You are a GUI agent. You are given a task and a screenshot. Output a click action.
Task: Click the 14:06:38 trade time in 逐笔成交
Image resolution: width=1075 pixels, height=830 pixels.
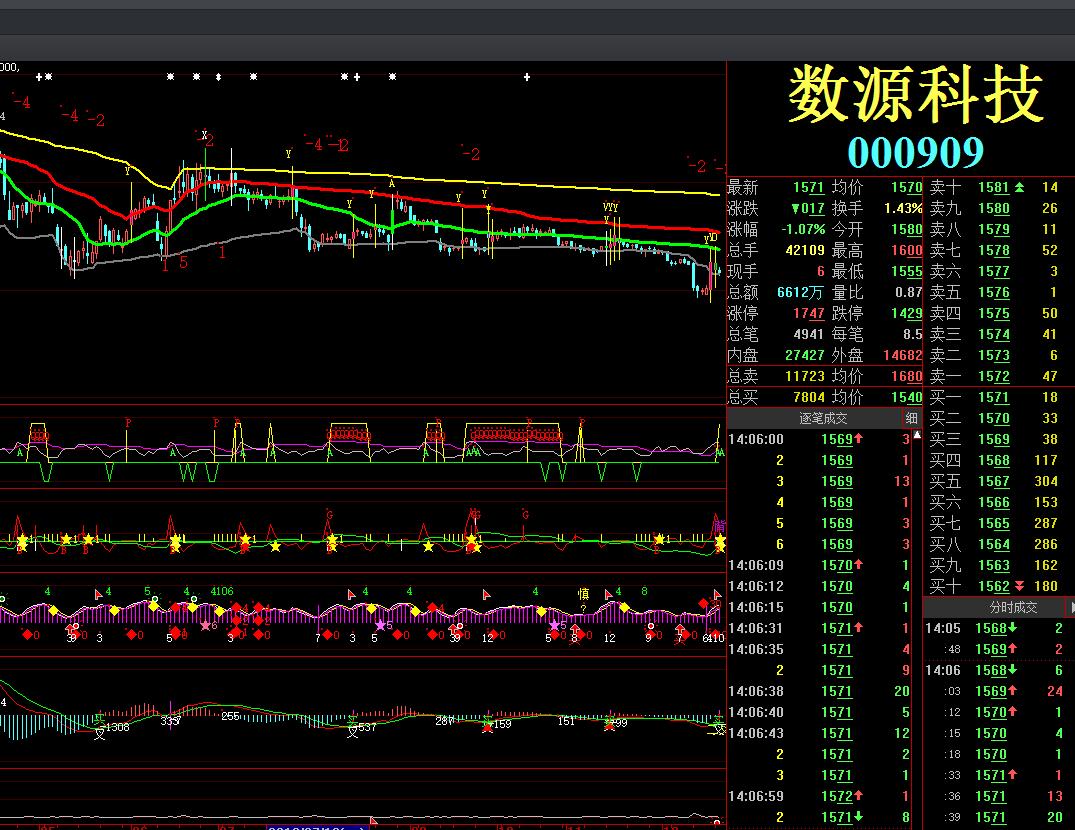click(756, 691)
